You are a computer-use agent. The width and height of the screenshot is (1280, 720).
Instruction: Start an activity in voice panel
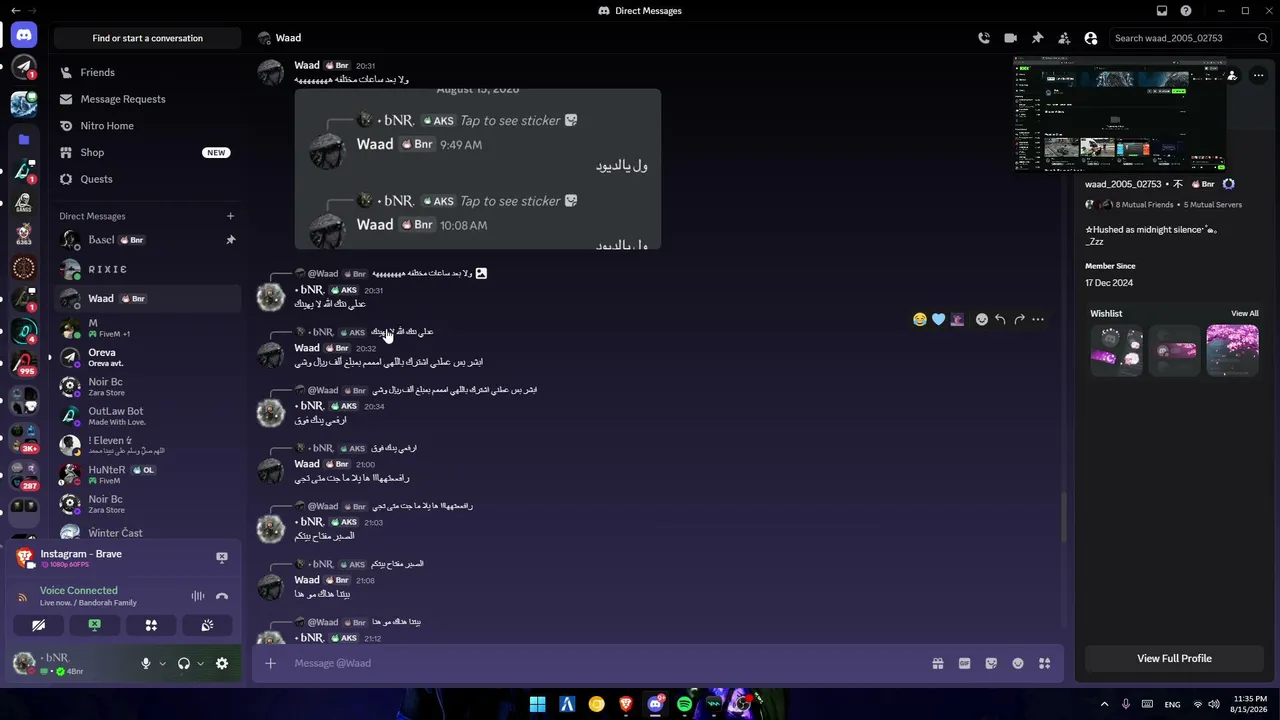tap(151, 625)
